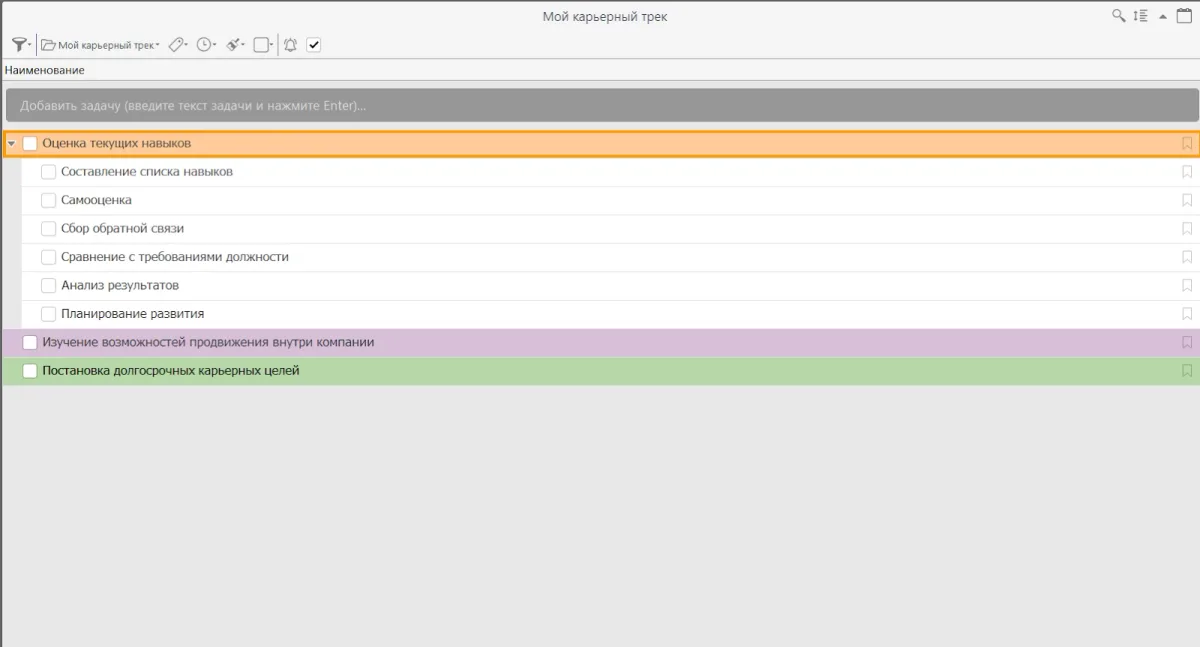Open the empty square status dropdown
This screenshot has width=1200, height=647.
pyautogui.click(x=262, y=45)
